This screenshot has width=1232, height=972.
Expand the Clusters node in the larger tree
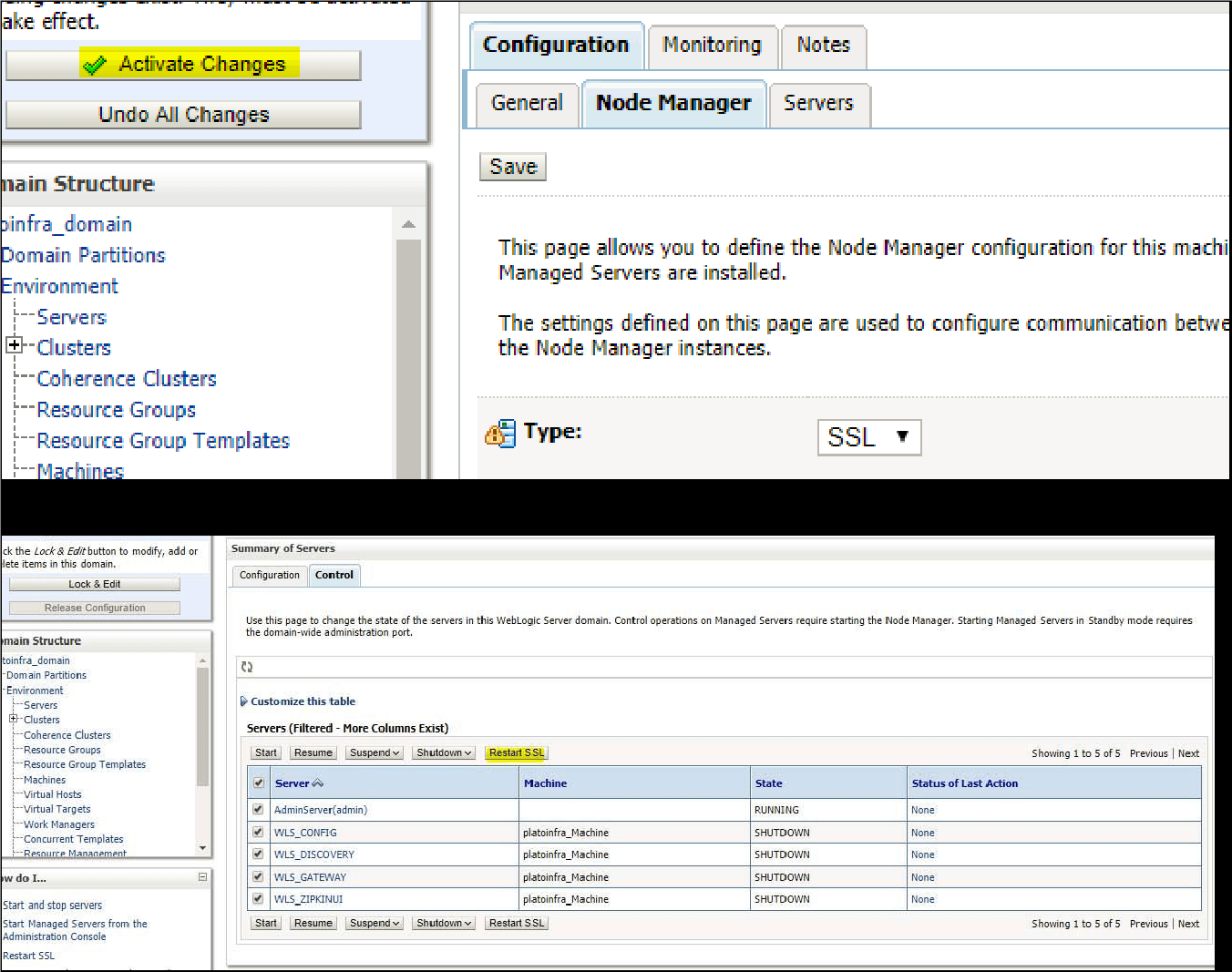pos(14,345)
